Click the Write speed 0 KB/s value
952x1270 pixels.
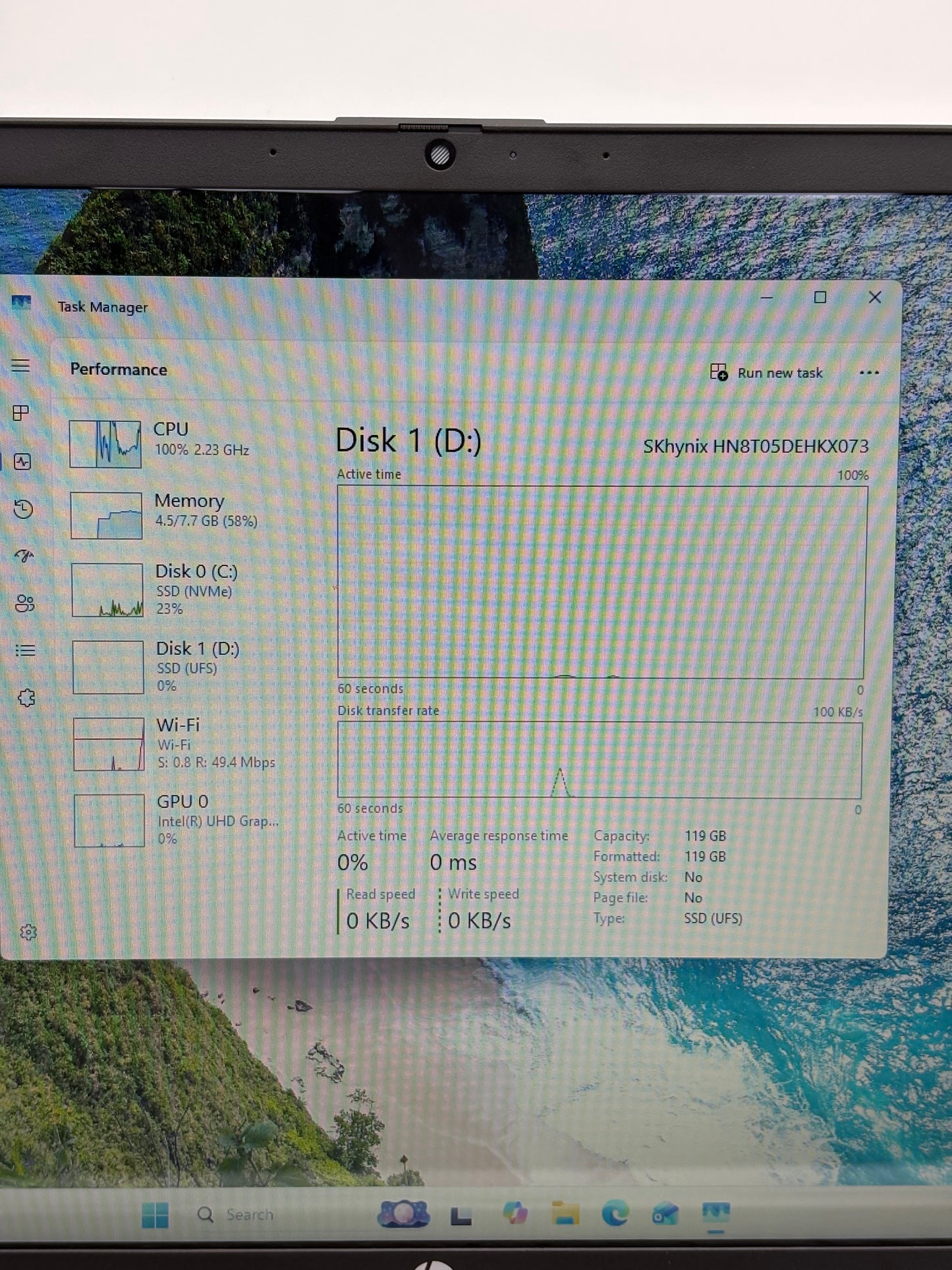479,921
